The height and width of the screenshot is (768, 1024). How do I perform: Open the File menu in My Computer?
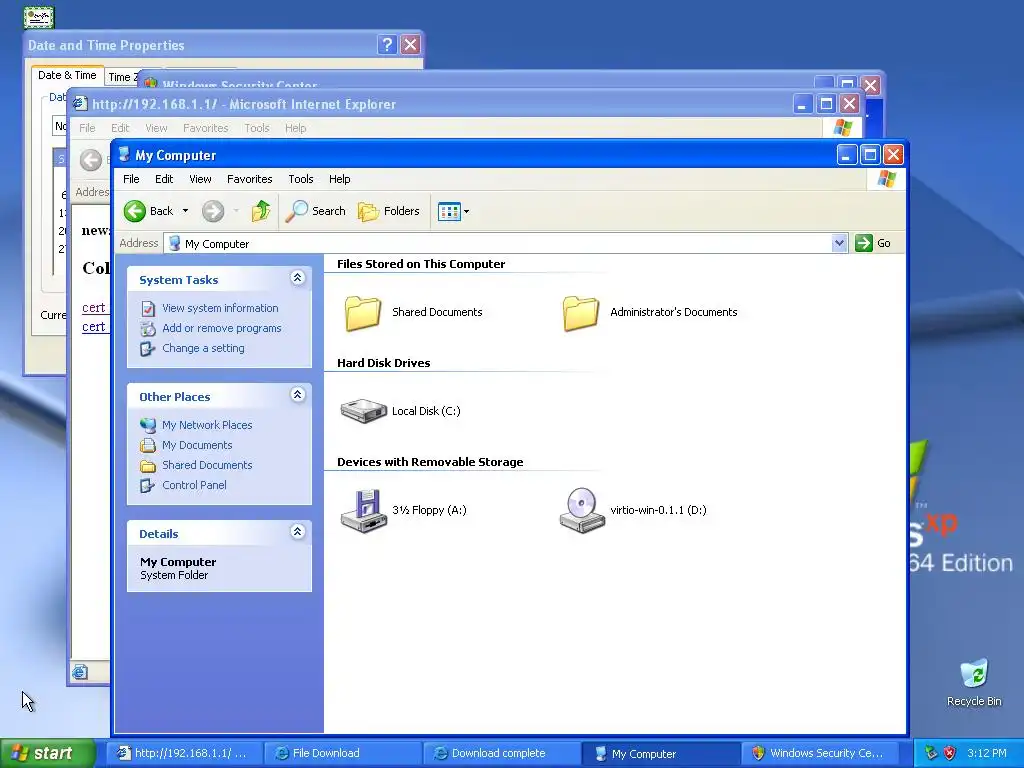pyautogui.click(x=131, y=179)
